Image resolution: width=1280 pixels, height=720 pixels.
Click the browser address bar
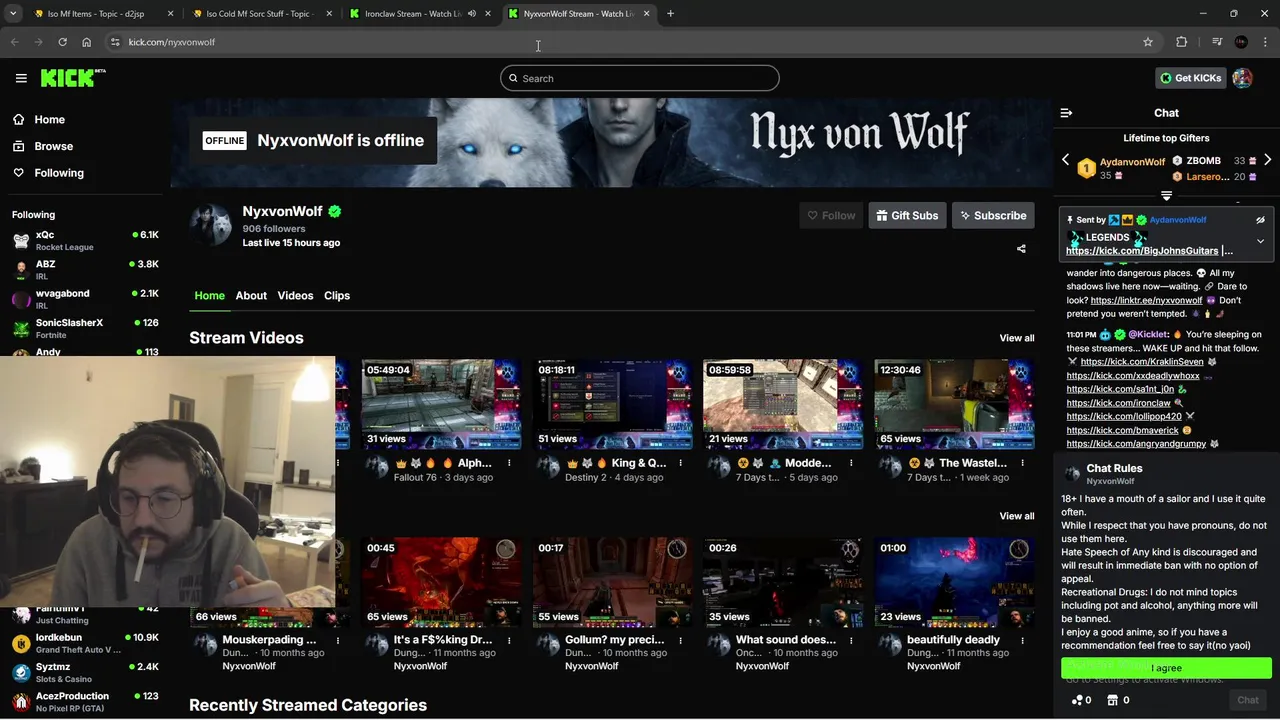[620, 42]
